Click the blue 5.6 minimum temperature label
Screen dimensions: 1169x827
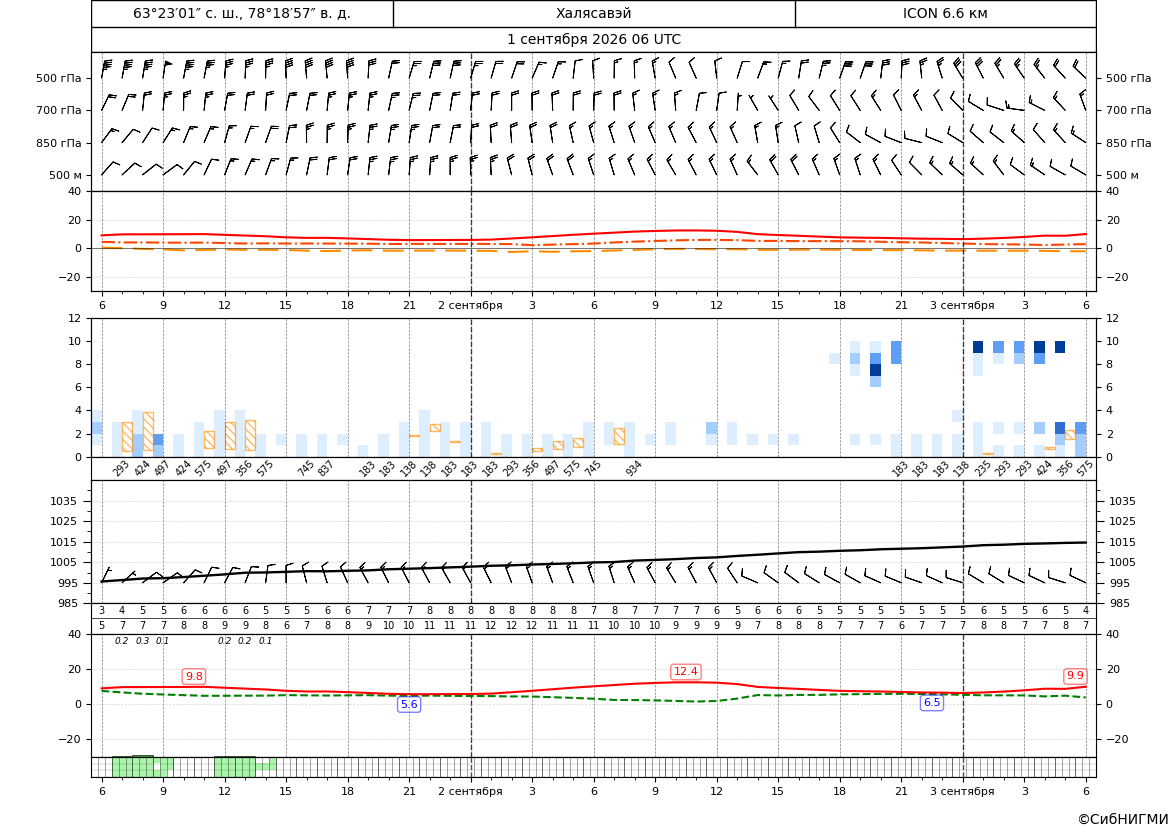tap(409, 704)
